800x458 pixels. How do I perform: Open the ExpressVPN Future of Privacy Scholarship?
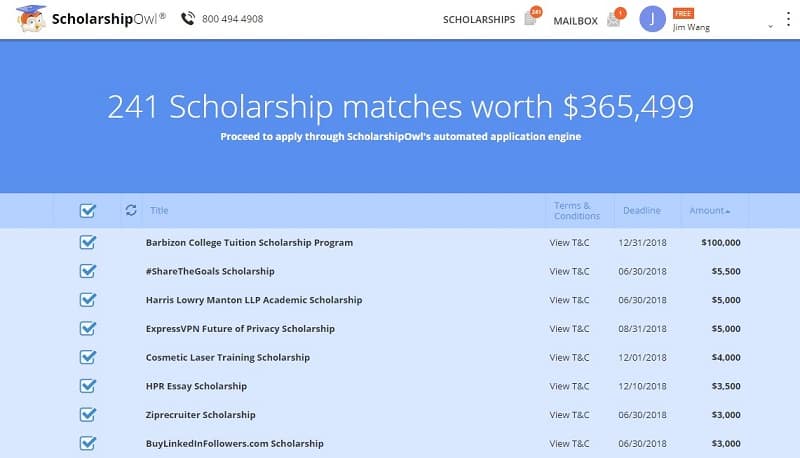tap(240, 328)
